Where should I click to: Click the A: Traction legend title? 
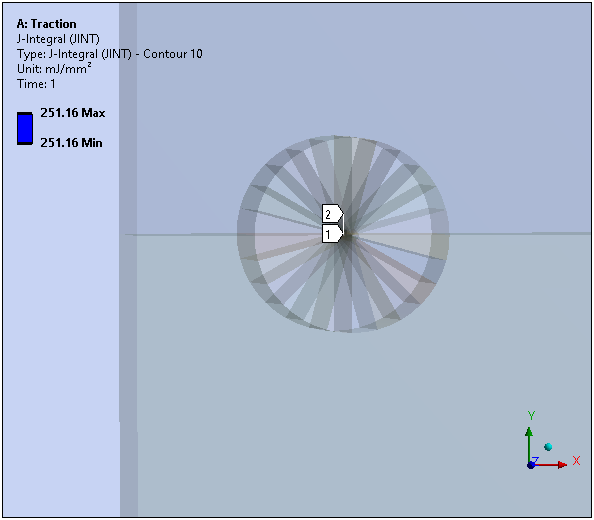coord(46,24)
